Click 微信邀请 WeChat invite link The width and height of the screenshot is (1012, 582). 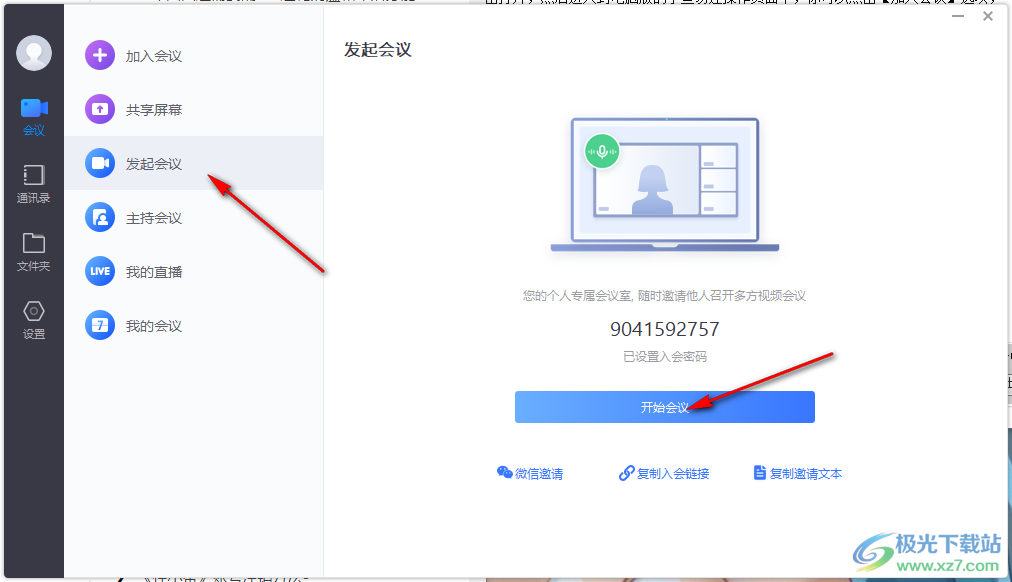[530, 474]
